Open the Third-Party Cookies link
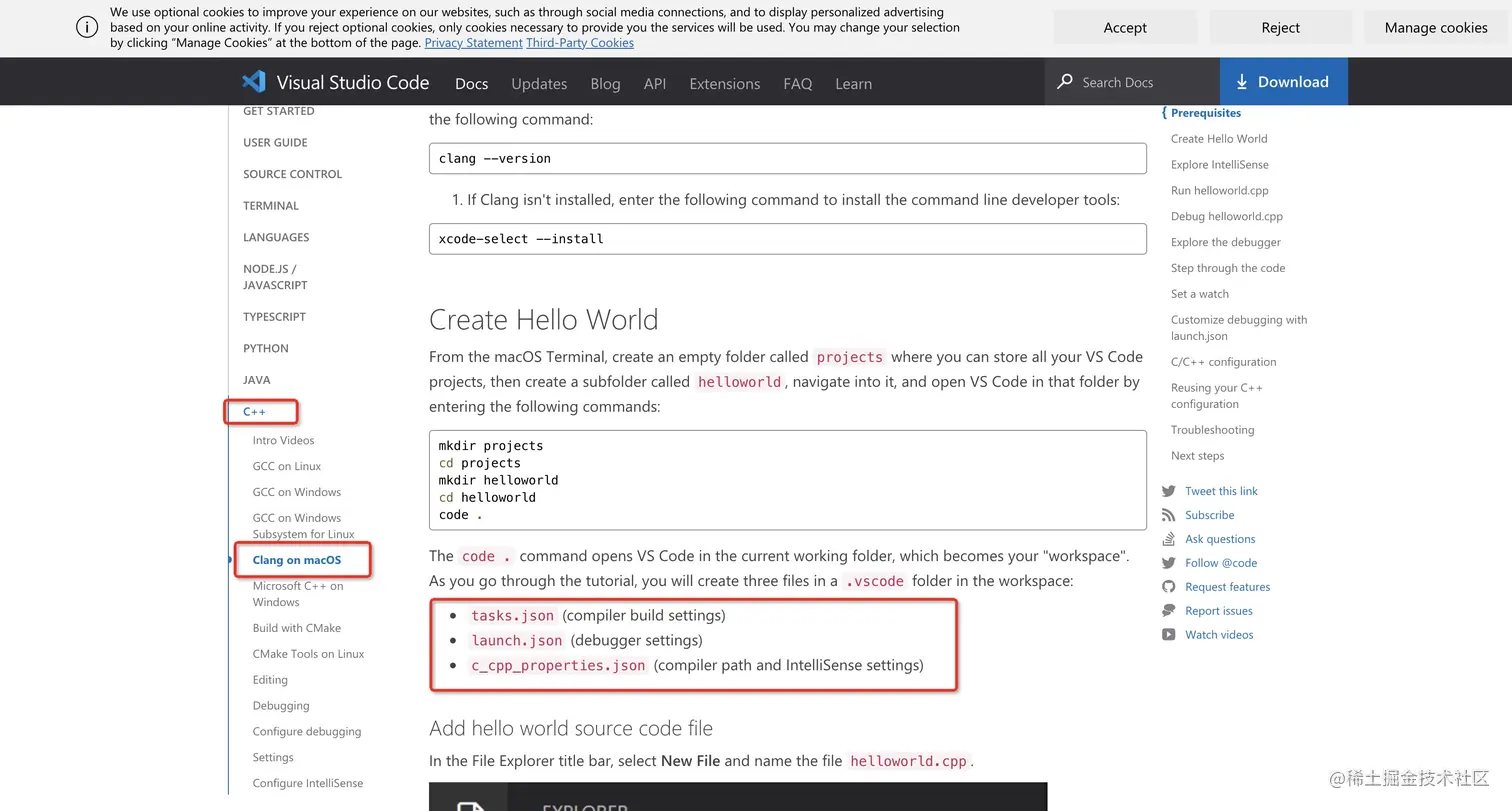Viewport: 1512px width, 811px height. [580, 43]
